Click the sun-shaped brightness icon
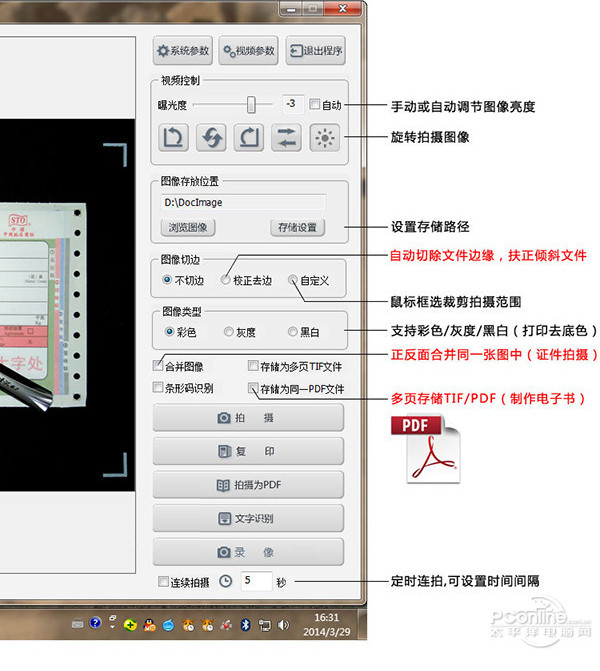 point(325,138)
